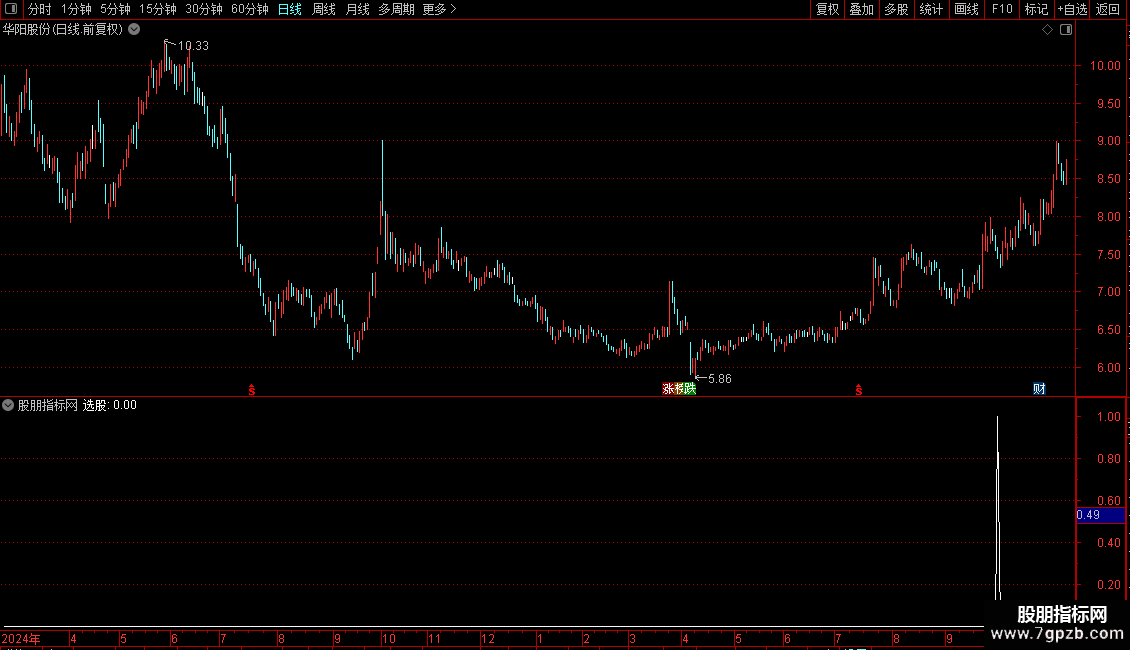
Task: Expand the 华阳股份 chart title dropdown arrow
Action: coord(134,30)
